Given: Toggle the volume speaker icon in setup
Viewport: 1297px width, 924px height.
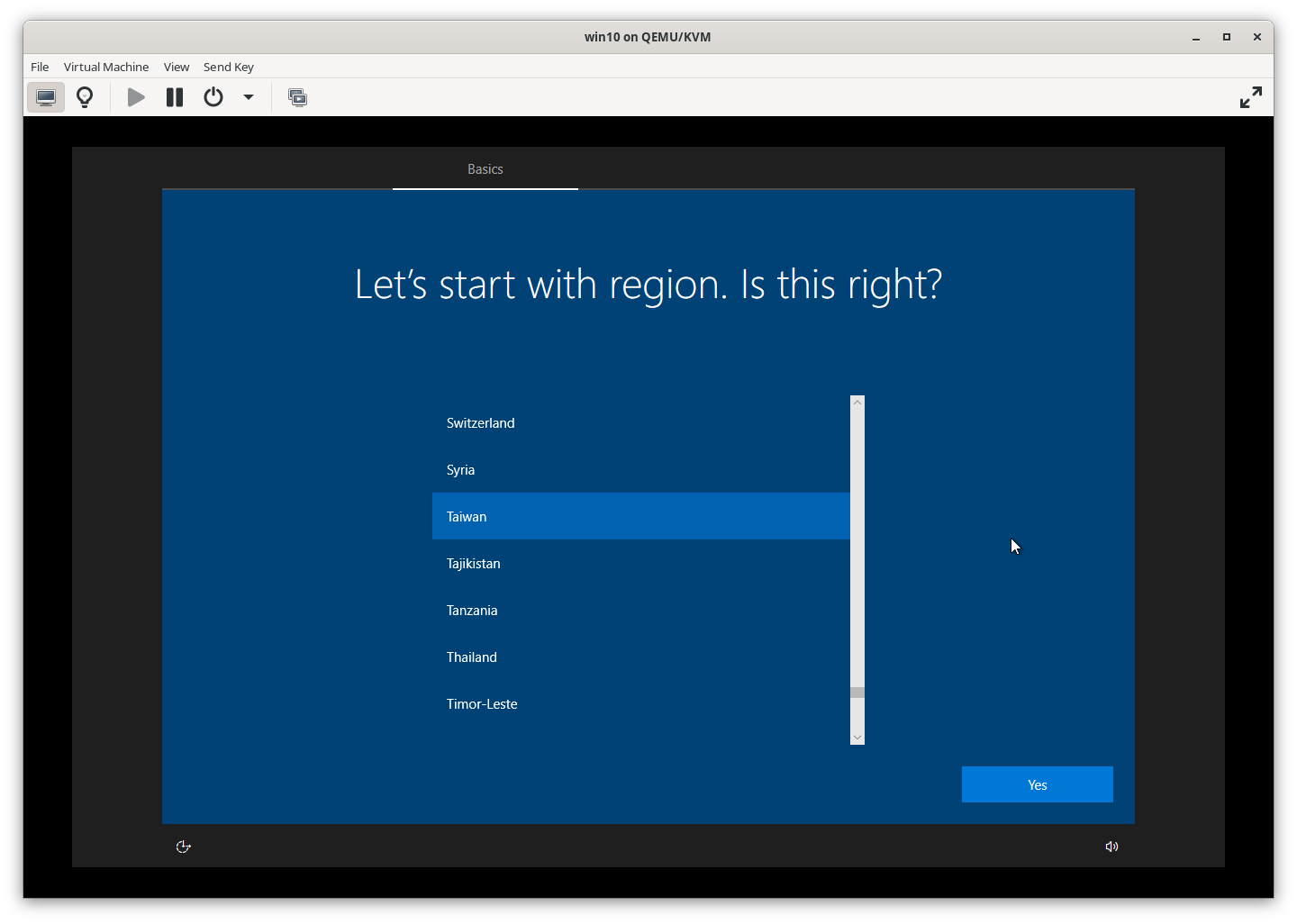Looking at the screenshot, I should pos(1112,847).
